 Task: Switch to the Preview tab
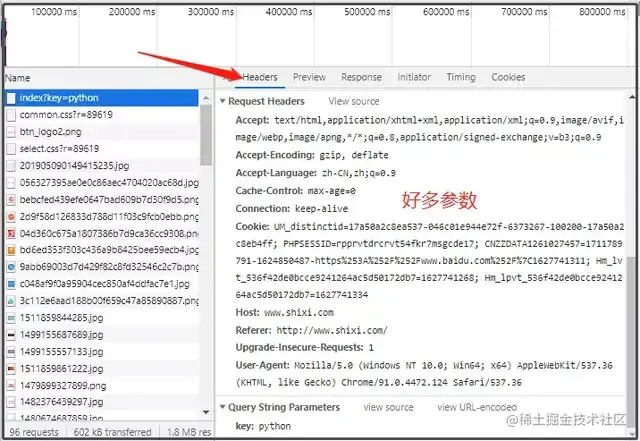point(309,77)
